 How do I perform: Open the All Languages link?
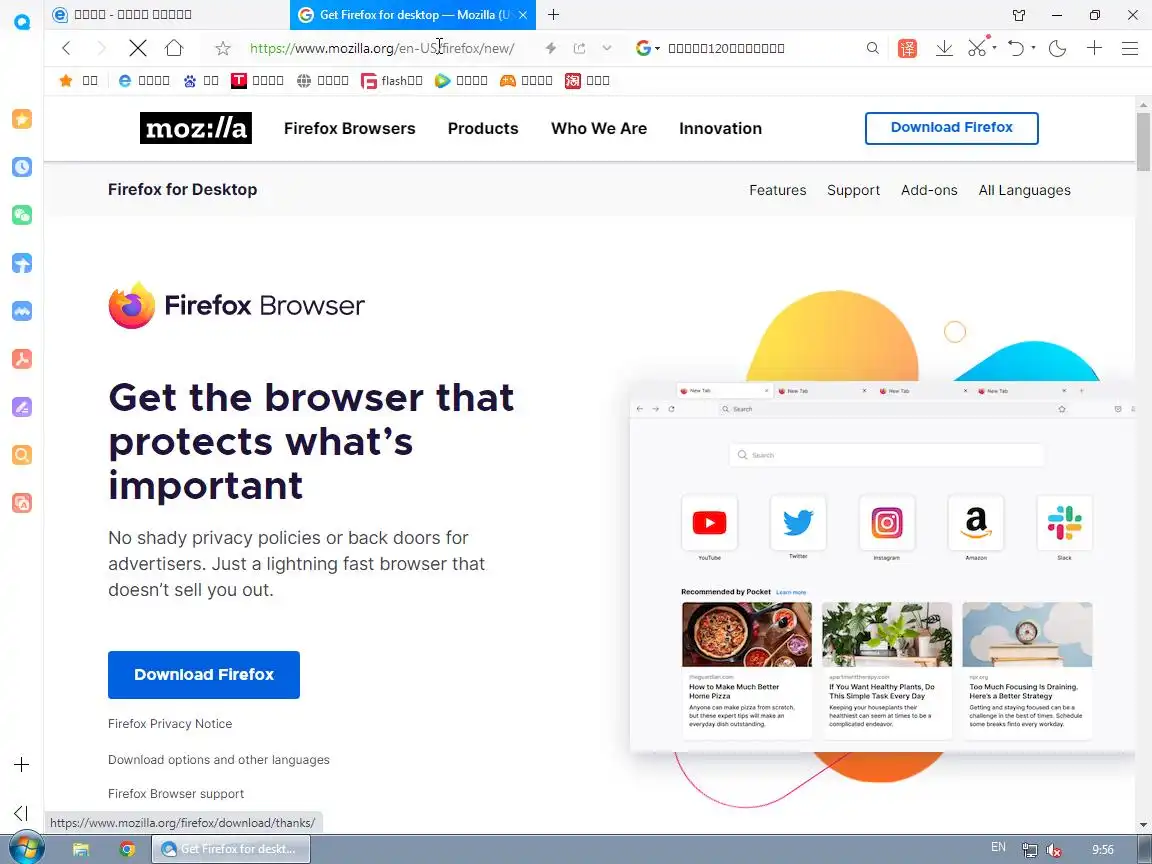[x=1024, y=190]
